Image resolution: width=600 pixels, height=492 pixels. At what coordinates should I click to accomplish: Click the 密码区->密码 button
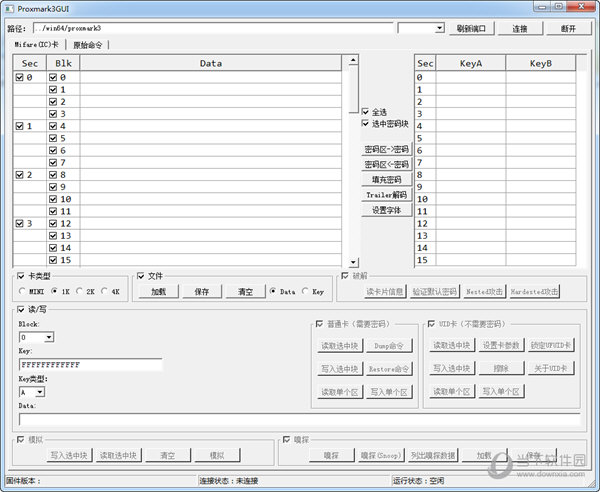(386, 149)
